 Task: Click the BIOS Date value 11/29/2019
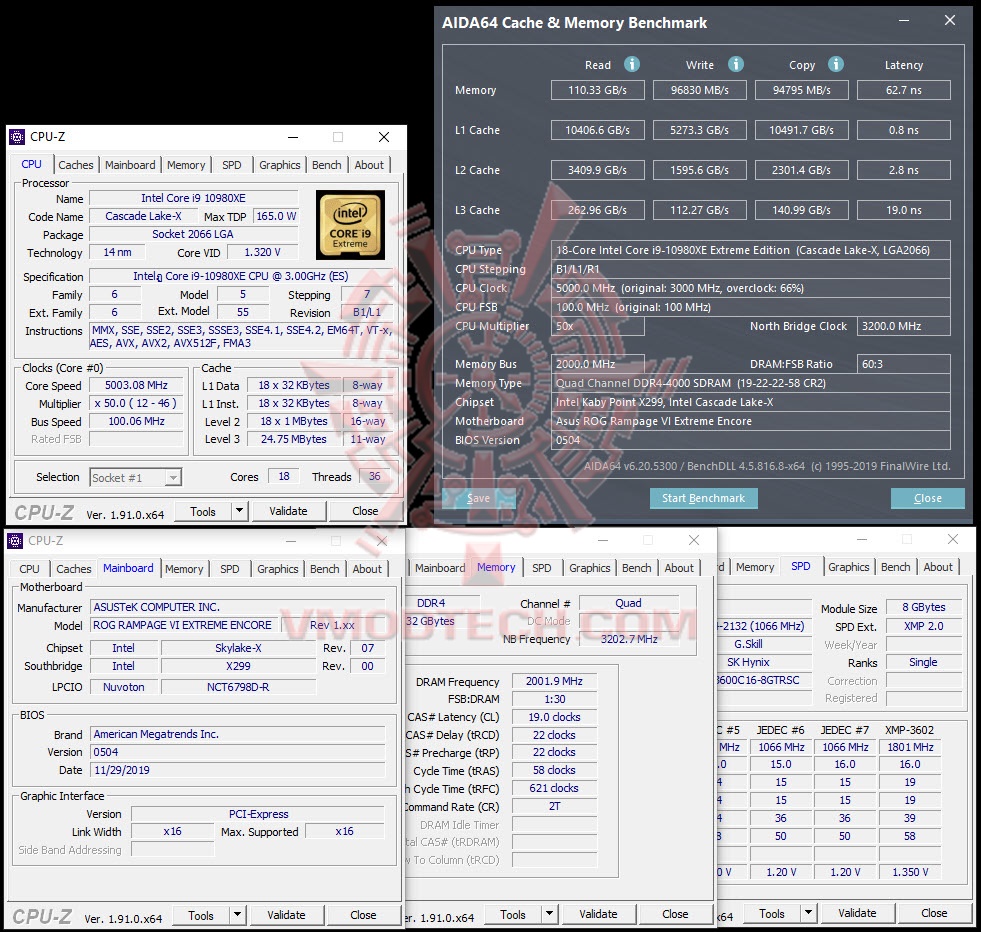(238, 770)
